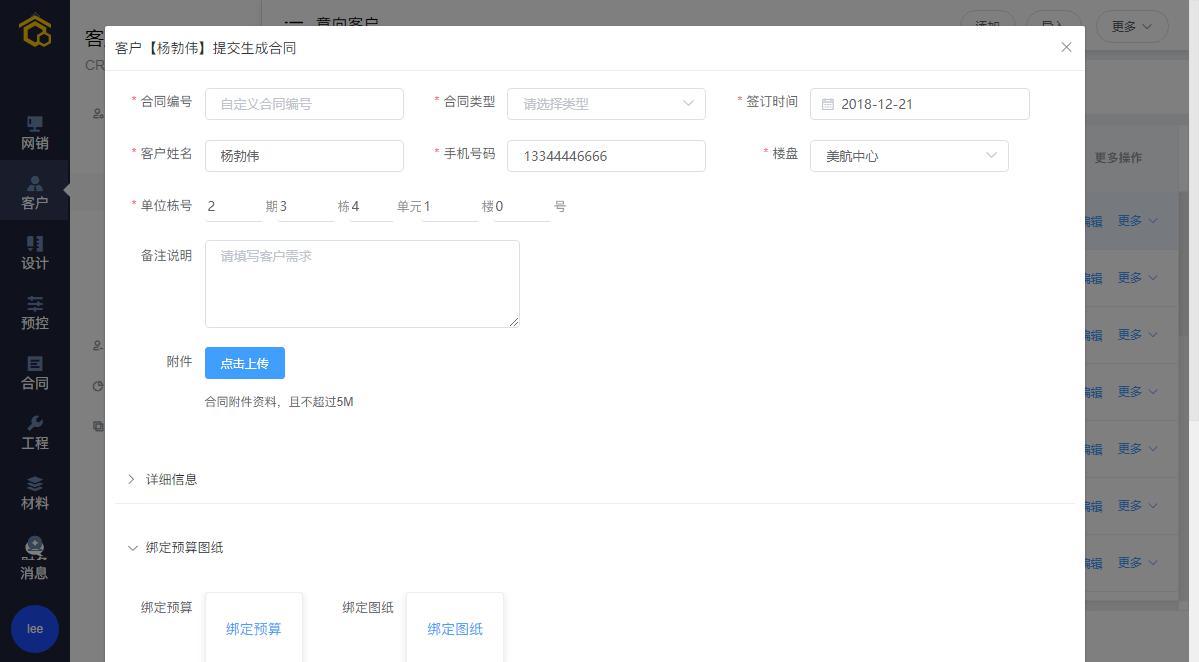Open the 消息 messages icon in sidebar
1199x662 pixels.
click(x=35, y=547)
